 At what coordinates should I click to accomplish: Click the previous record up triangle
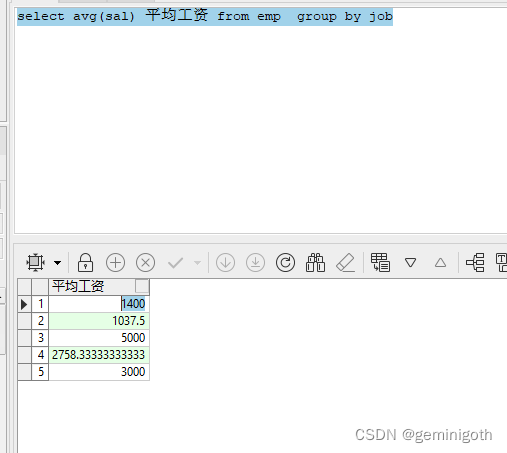(x=440, y=263)
